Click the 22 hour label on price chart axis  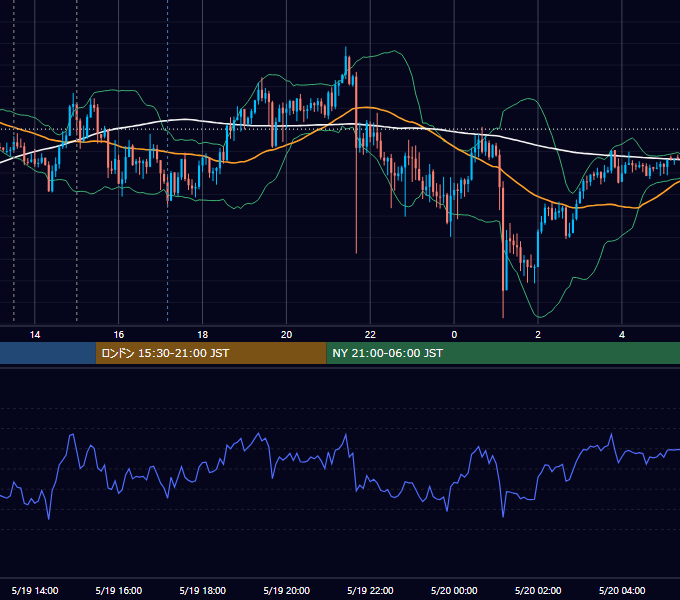pyautogui.click(x=370, y=335)
